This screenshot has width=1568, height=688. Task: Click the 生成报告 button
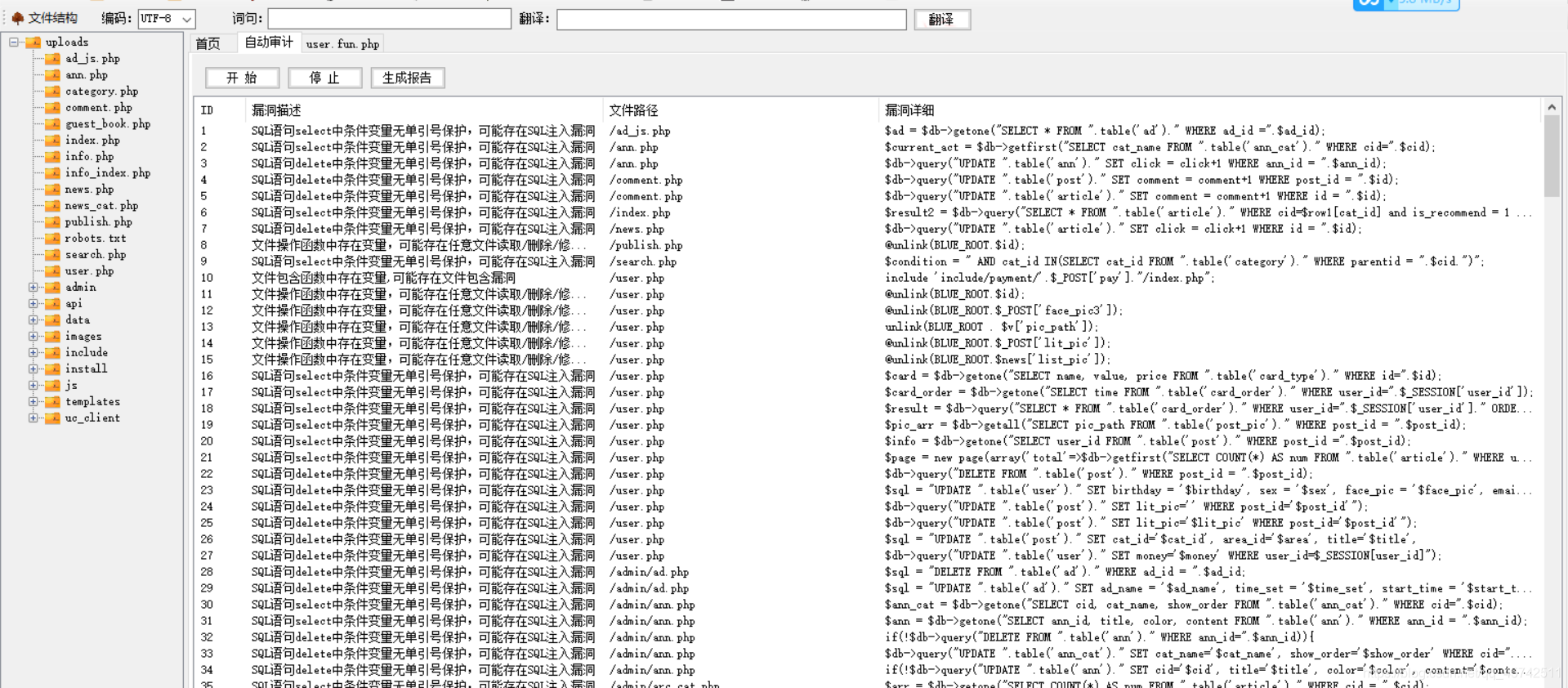click(x=407, y=78)
